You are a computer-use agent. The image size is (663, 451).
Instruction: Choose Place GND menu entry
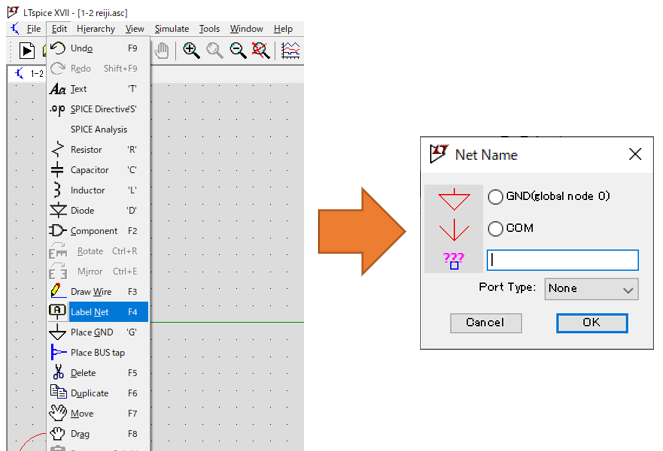point(99,332)
